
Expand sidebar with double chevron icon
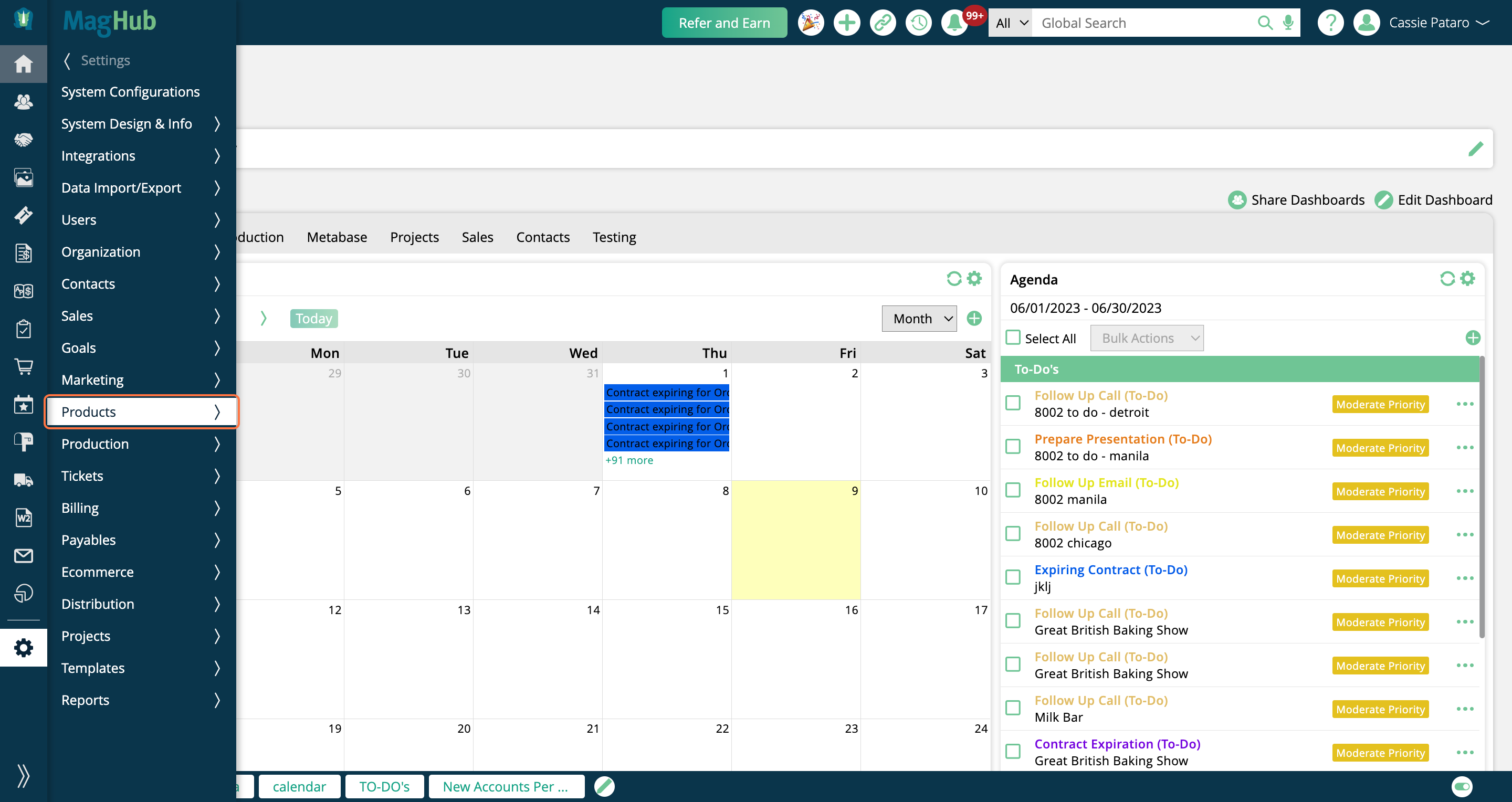pyautogui.click(x=24, y=776)
